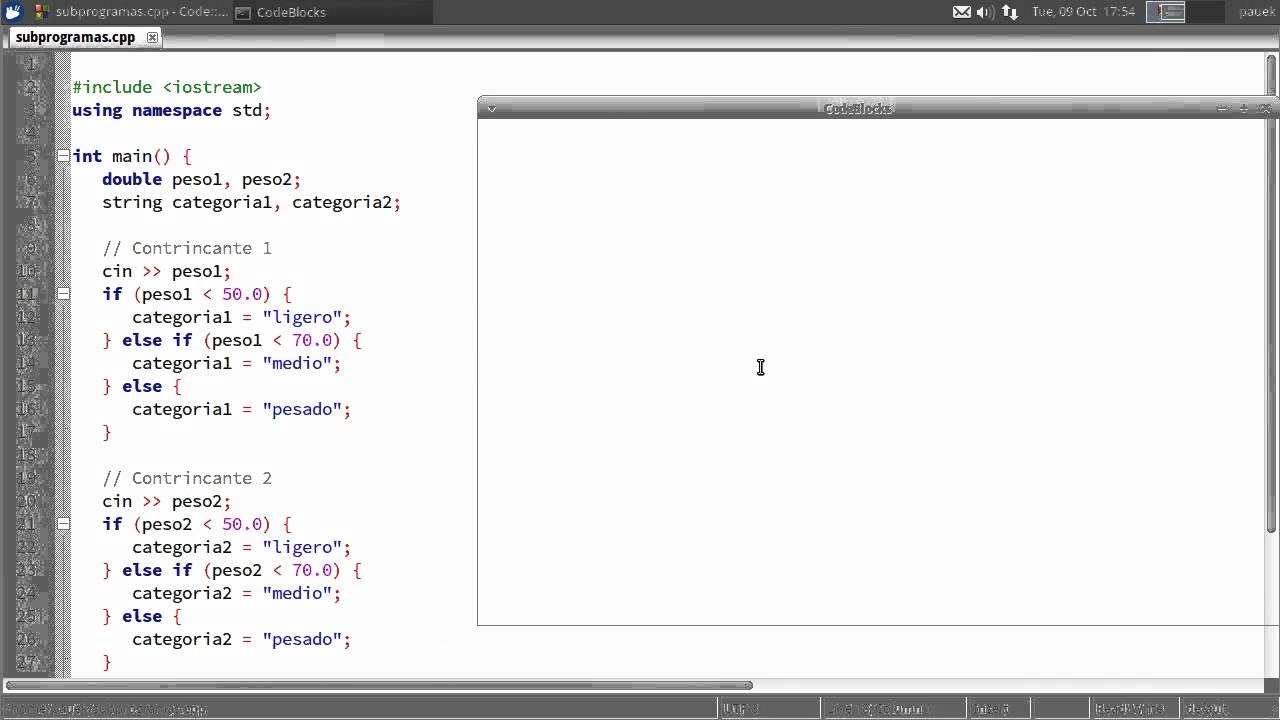The image size is (1280, 720).
Task: Click the '// Contrincante 1' comment
Action: [x=186, y=248]
